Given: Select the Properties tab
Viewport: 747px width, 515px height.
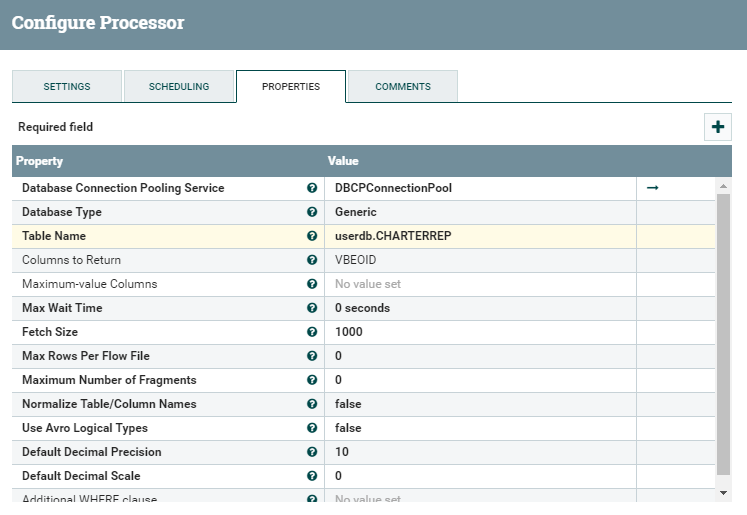Looking at the screenshot, I should (291, 87).
